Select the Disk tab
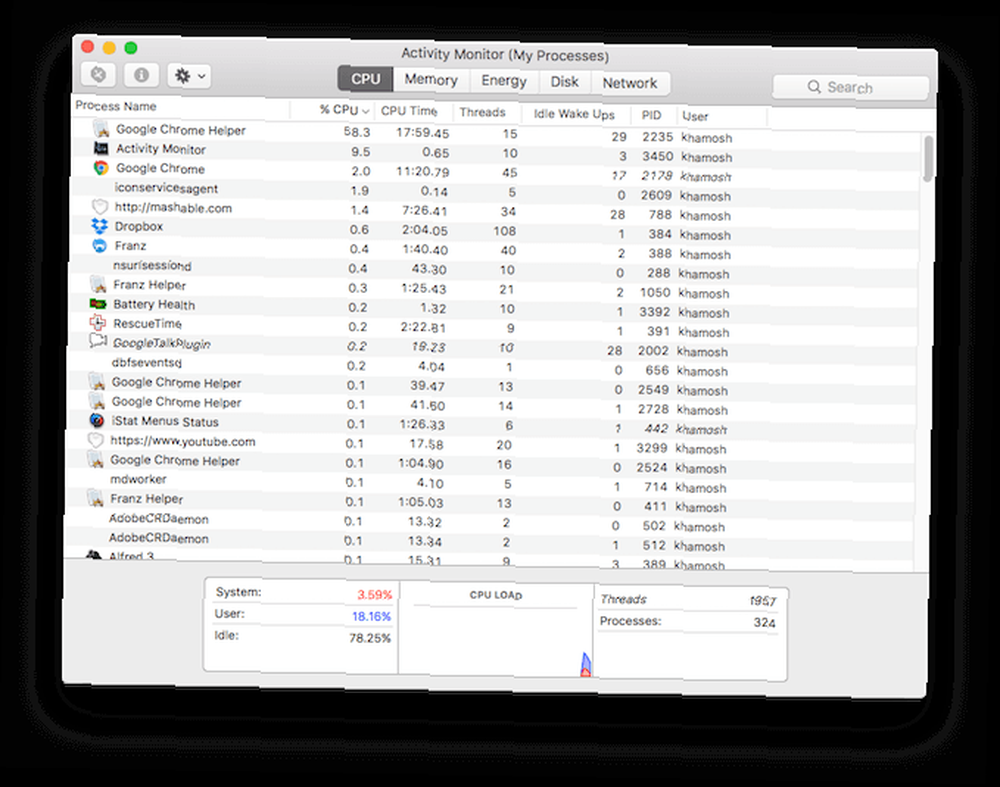The image size is (1000, 787). pos(564,82)
